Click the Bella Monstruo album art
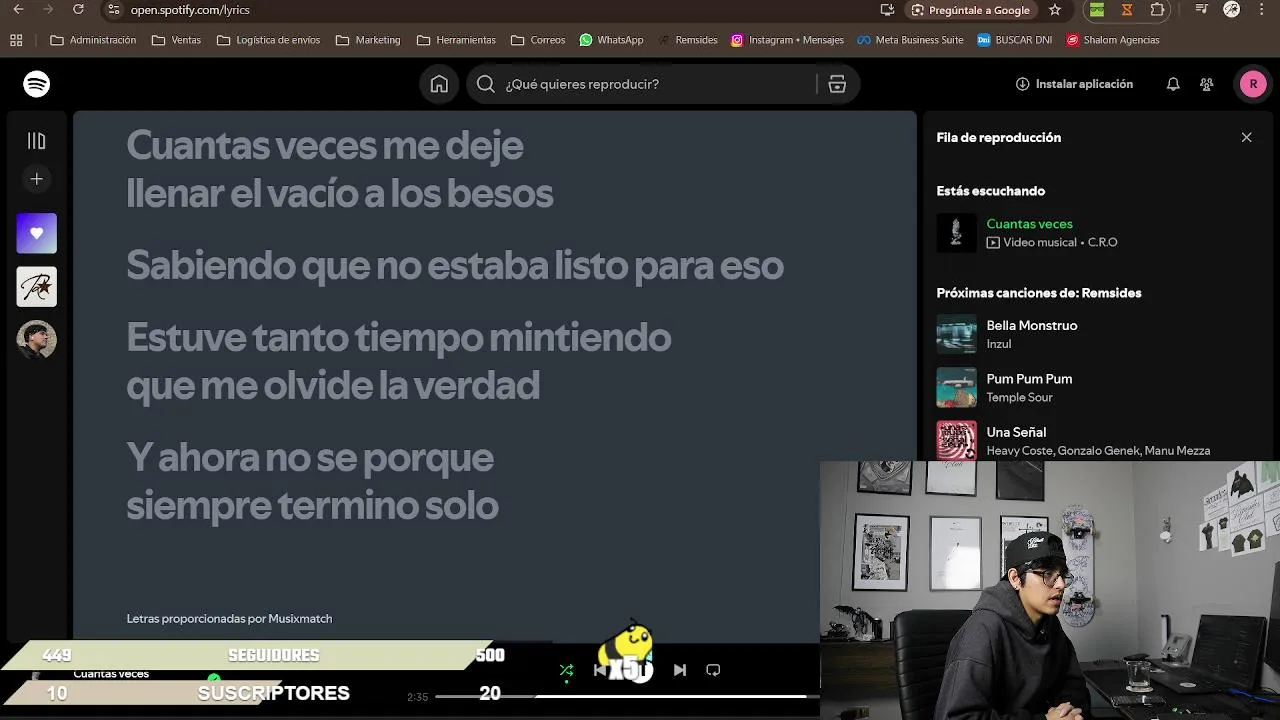The width and height of the screenshot is (1280, 720). point(956,334)
